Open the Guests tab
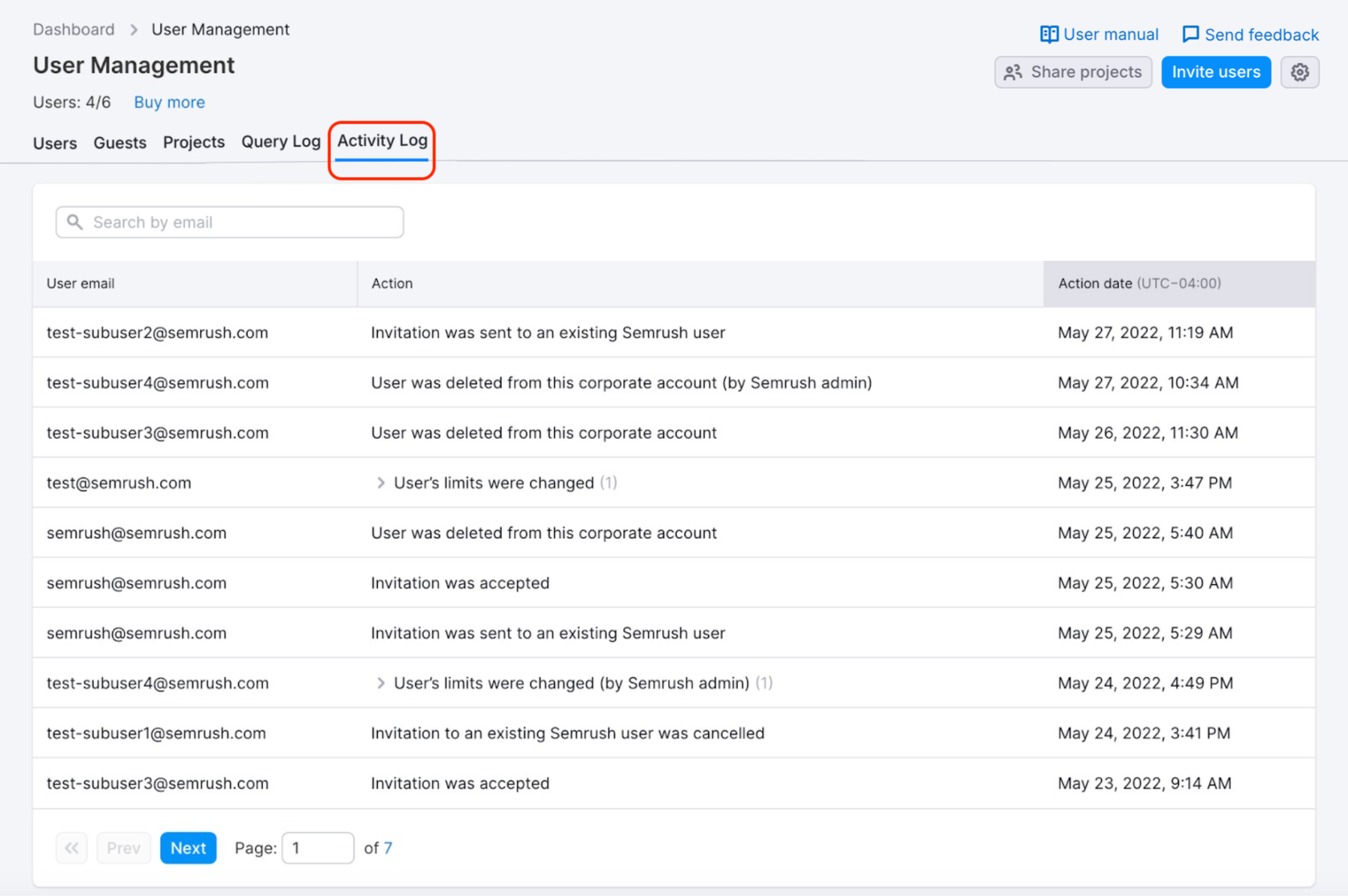 (x=120, y=143)
